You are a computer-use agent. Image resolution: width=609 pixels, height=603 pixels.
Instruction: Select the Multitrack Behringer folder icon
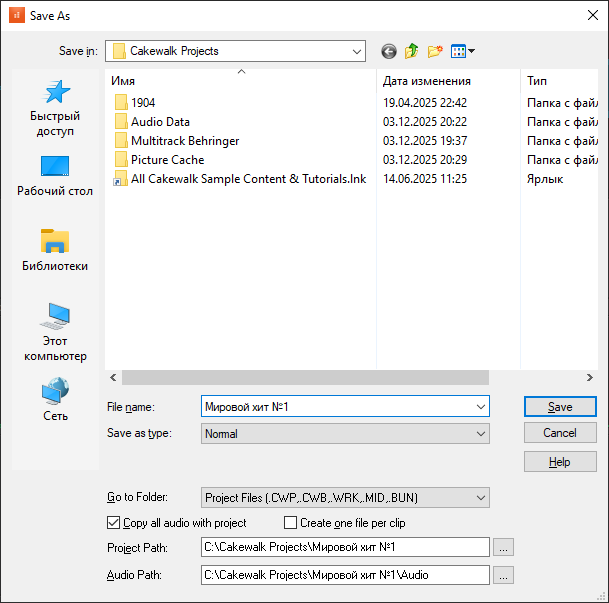tap(121, 141)
